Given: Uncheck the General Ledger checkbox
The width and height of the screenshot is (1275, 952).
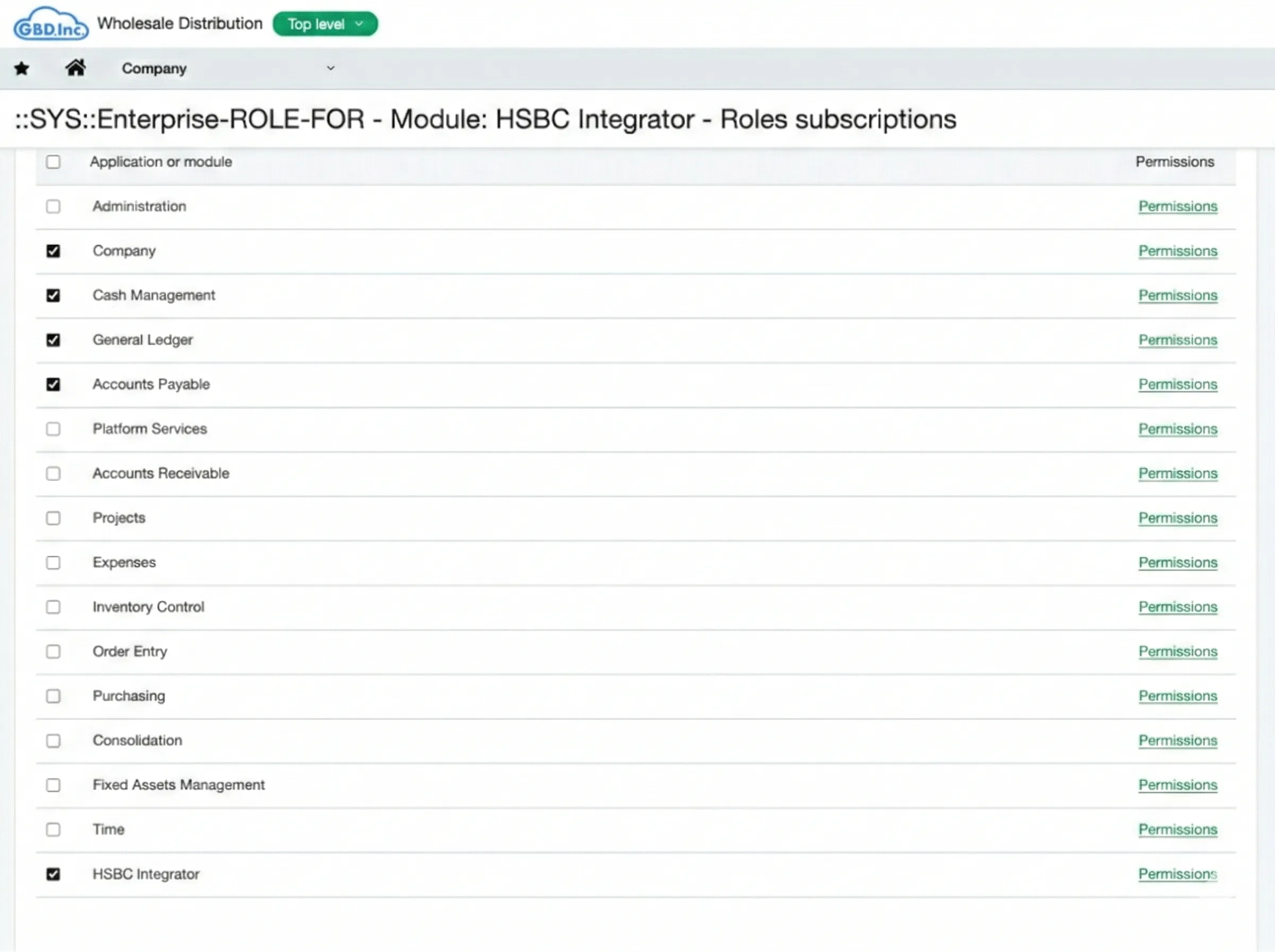Looking at the screenshot, I should click(x=53, y=340).
